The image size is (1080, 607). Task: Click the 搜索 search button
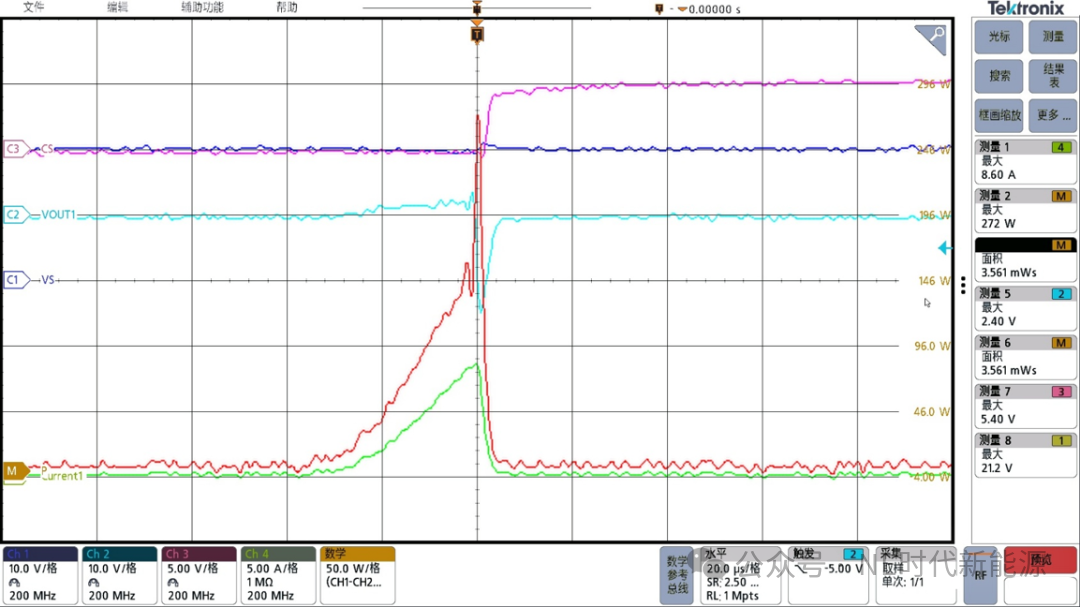coord(999,76)
